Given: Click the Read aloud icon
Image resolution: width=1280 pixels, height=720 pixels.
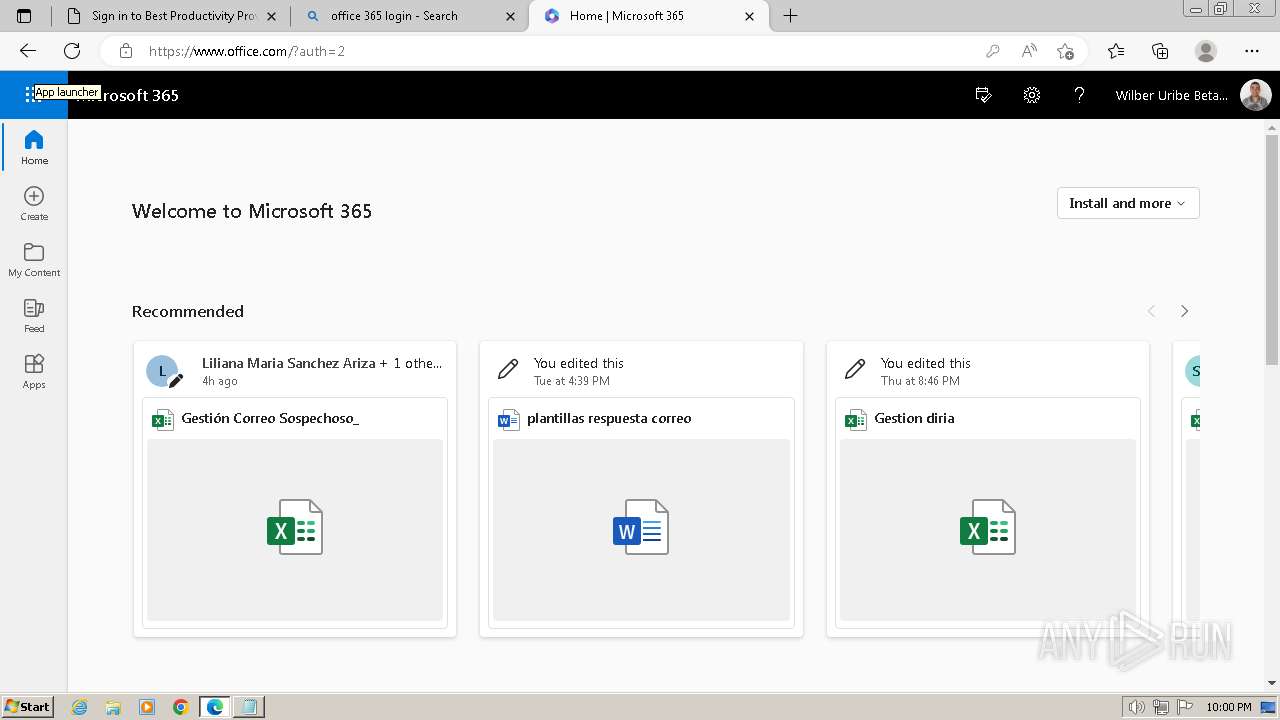Looking at the screenshot, I should pos(1029,51).
